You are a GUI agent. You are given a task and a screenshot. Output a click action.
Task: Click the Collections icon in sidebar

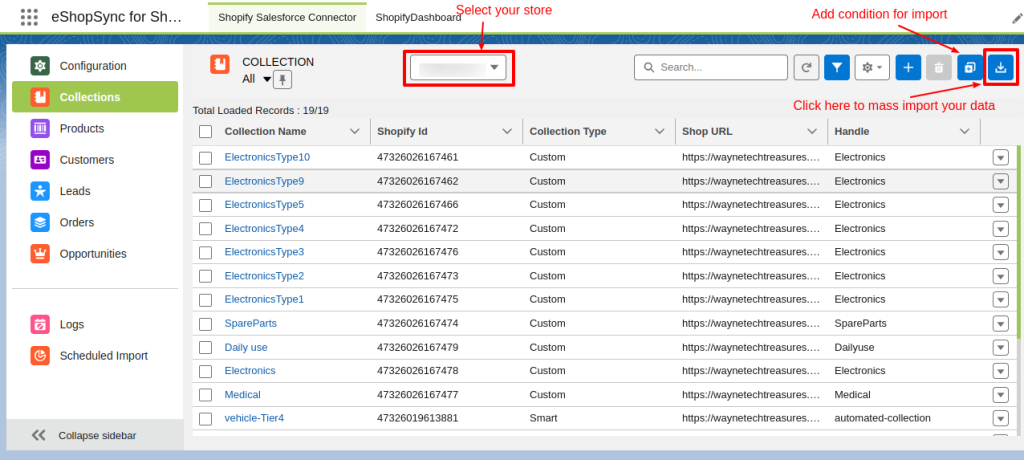tap(40, 97)
